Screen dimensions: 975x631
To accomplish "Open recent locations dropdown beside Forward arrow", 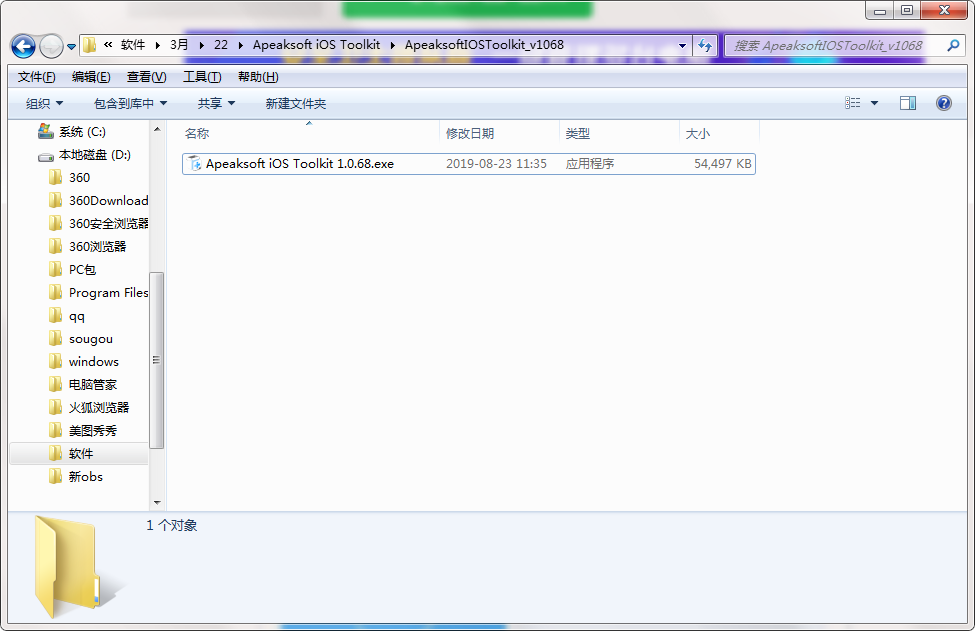I will coord(72,47).
